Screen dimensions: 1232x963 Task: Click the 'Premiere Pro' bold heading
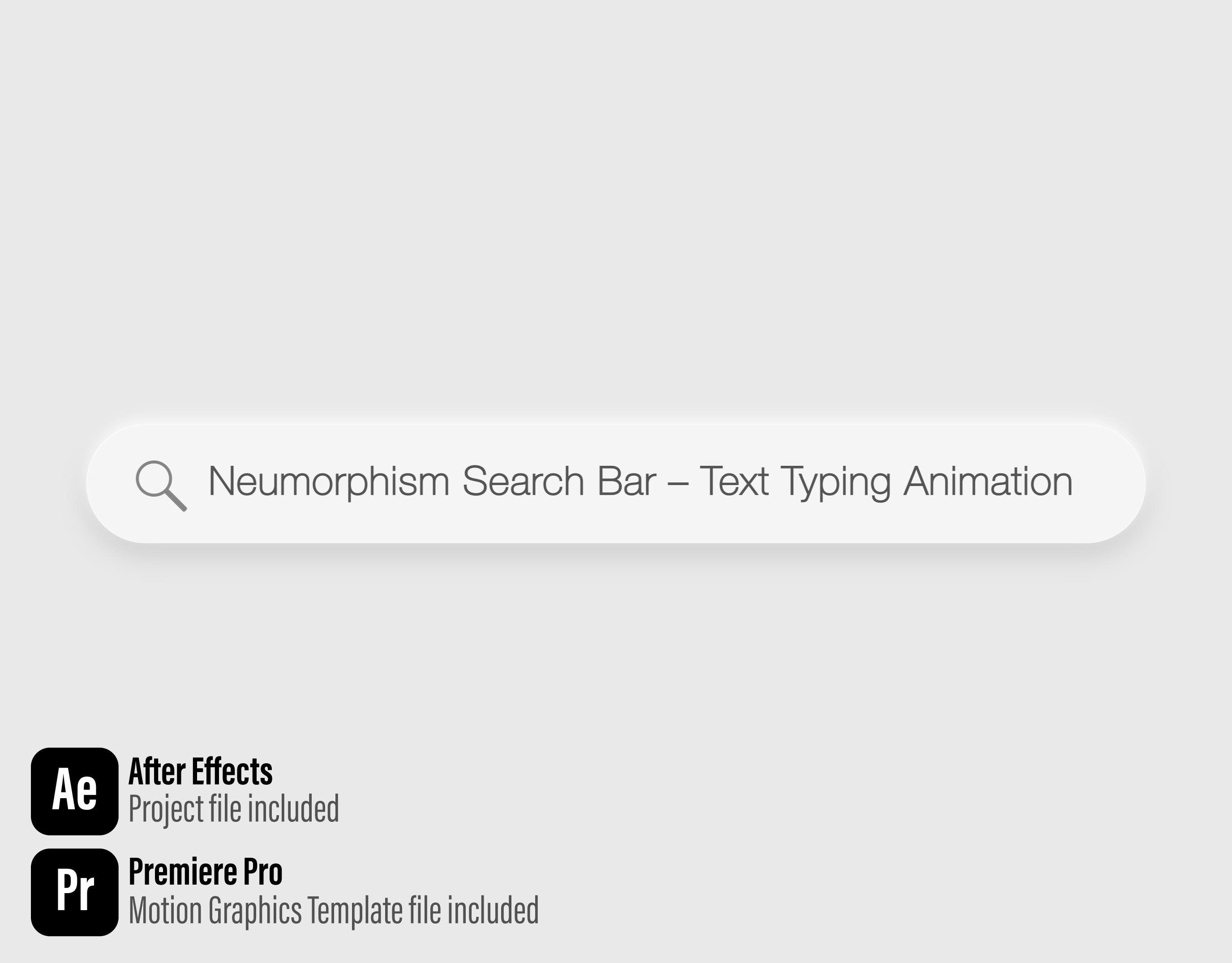point(205,872)
